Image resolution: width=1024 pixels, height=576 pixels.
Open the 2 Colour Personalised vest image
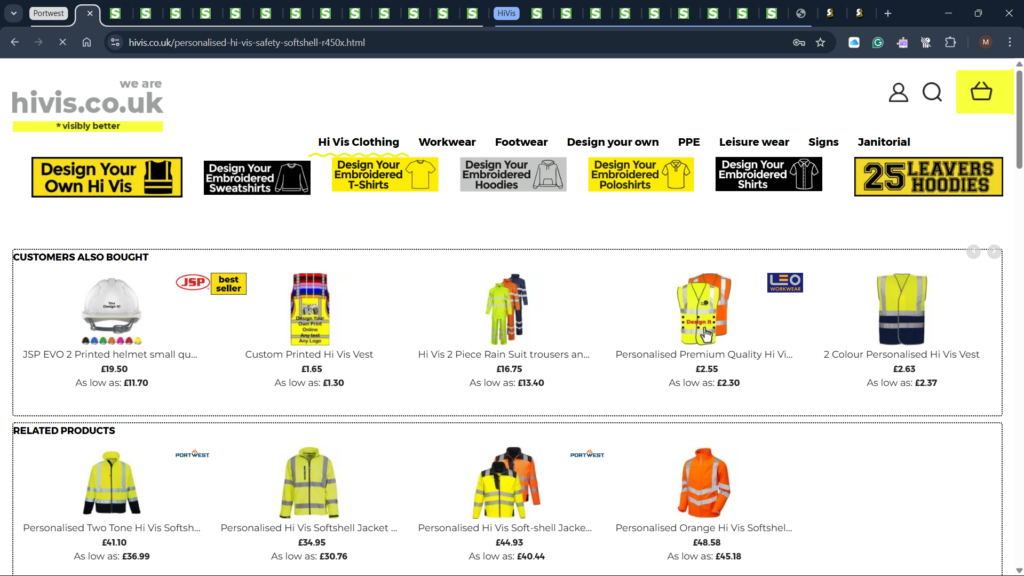pos(902,309)
